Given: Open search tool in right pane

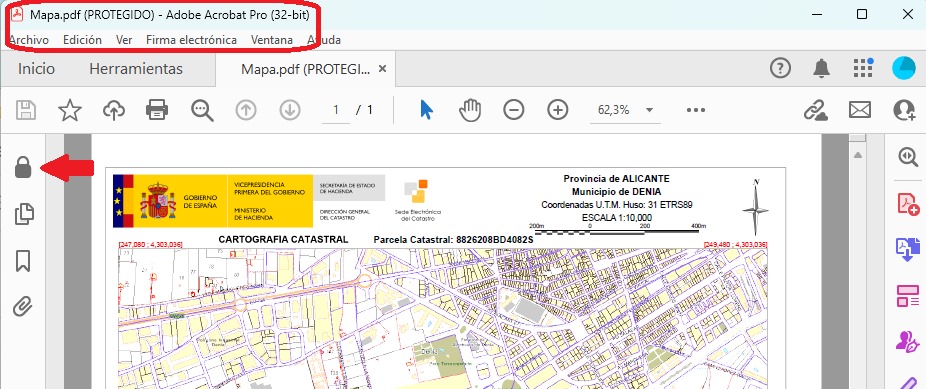Looking at the screenshot, I should point(907,156).
